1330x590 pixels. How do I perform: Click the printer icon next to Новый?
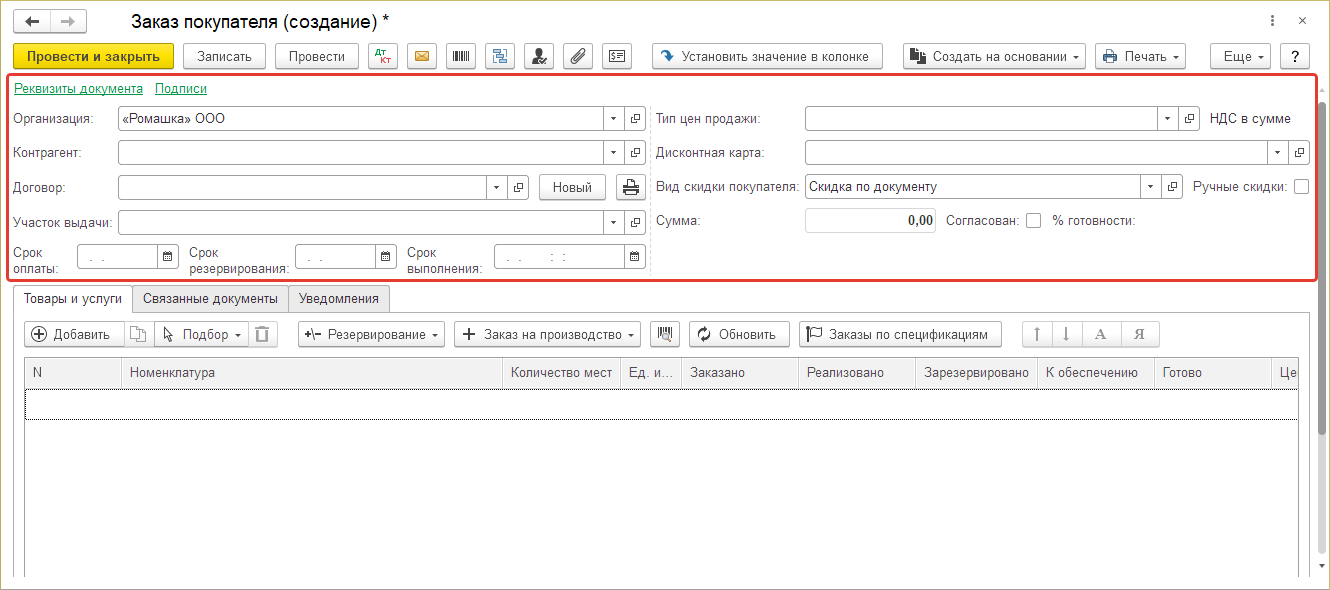[x=630, y=187]
